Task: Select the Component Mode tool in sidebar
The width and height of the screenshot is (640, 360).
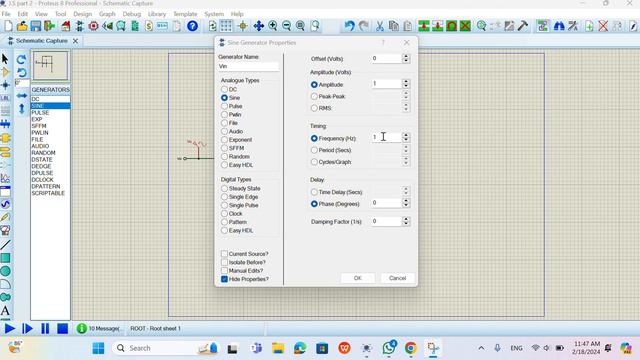Action: coord(5,72)
